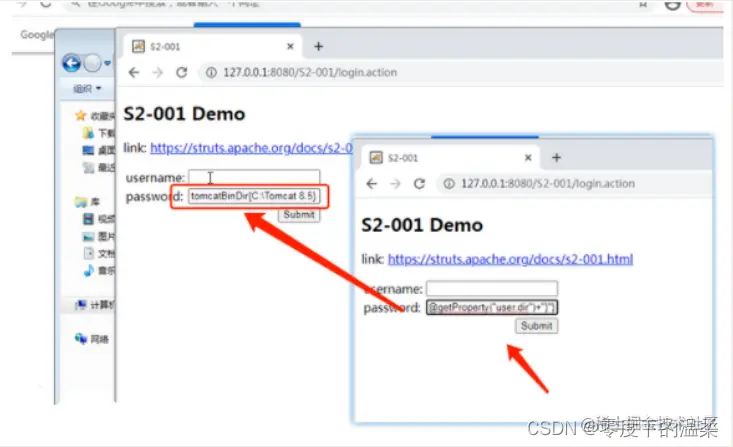Select Favorites star item in Explorer sidebar
The height and width of the screenshot is (447, 733).
tap(95, 115)
